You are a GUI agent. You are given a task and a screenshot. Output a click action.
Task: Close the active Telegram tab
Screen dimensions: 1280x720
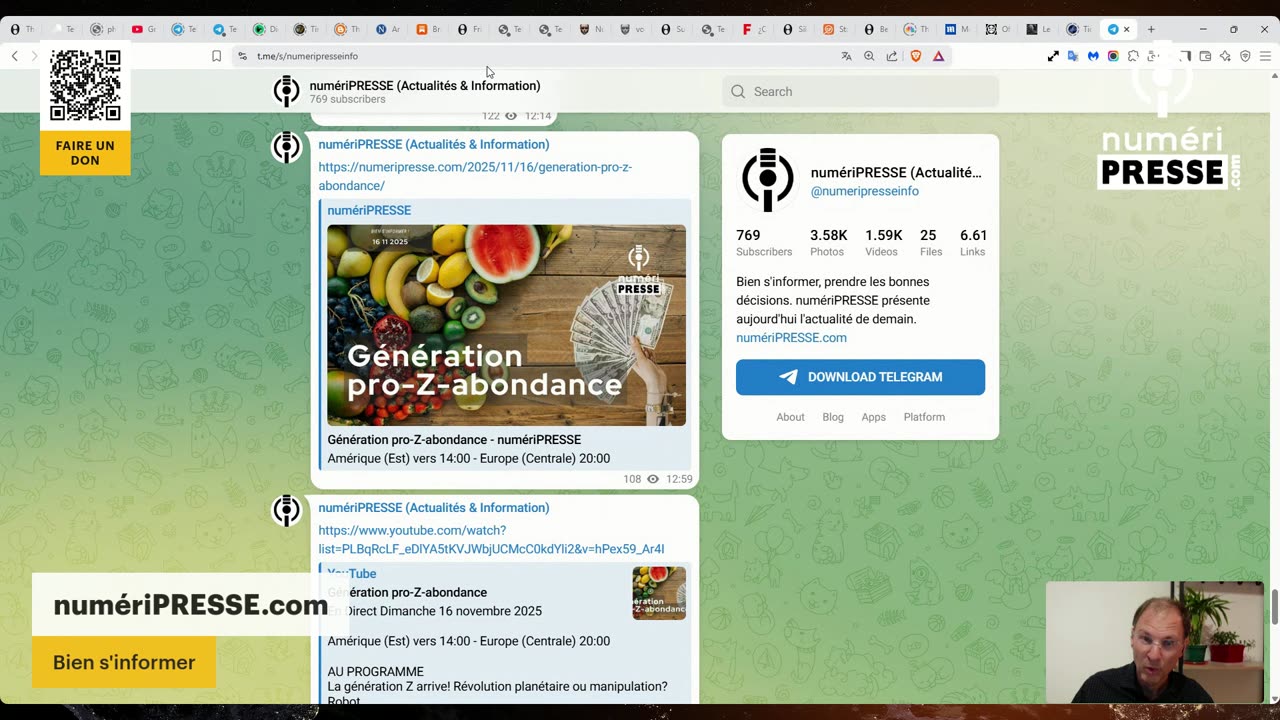coord(1127,29)
